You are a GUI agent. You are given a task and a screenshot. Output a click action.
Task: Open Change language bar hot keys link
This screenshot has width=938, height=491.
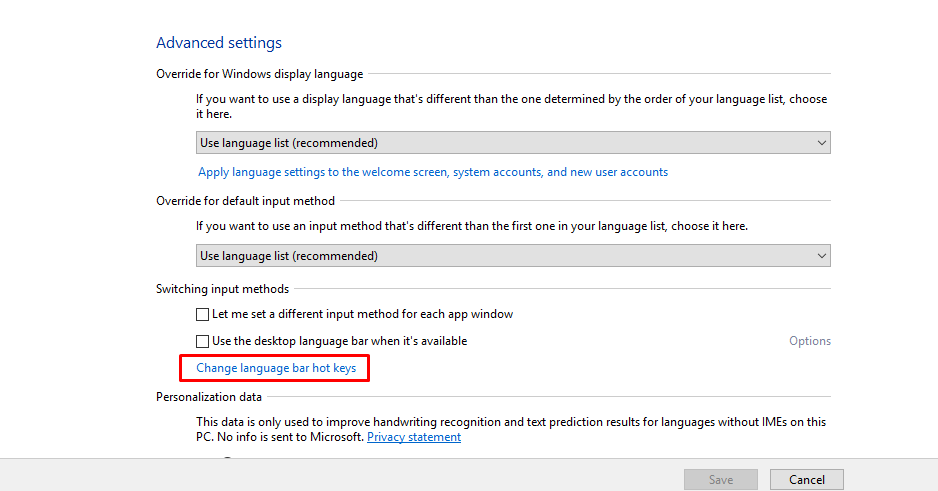click(x=276, y=368)
